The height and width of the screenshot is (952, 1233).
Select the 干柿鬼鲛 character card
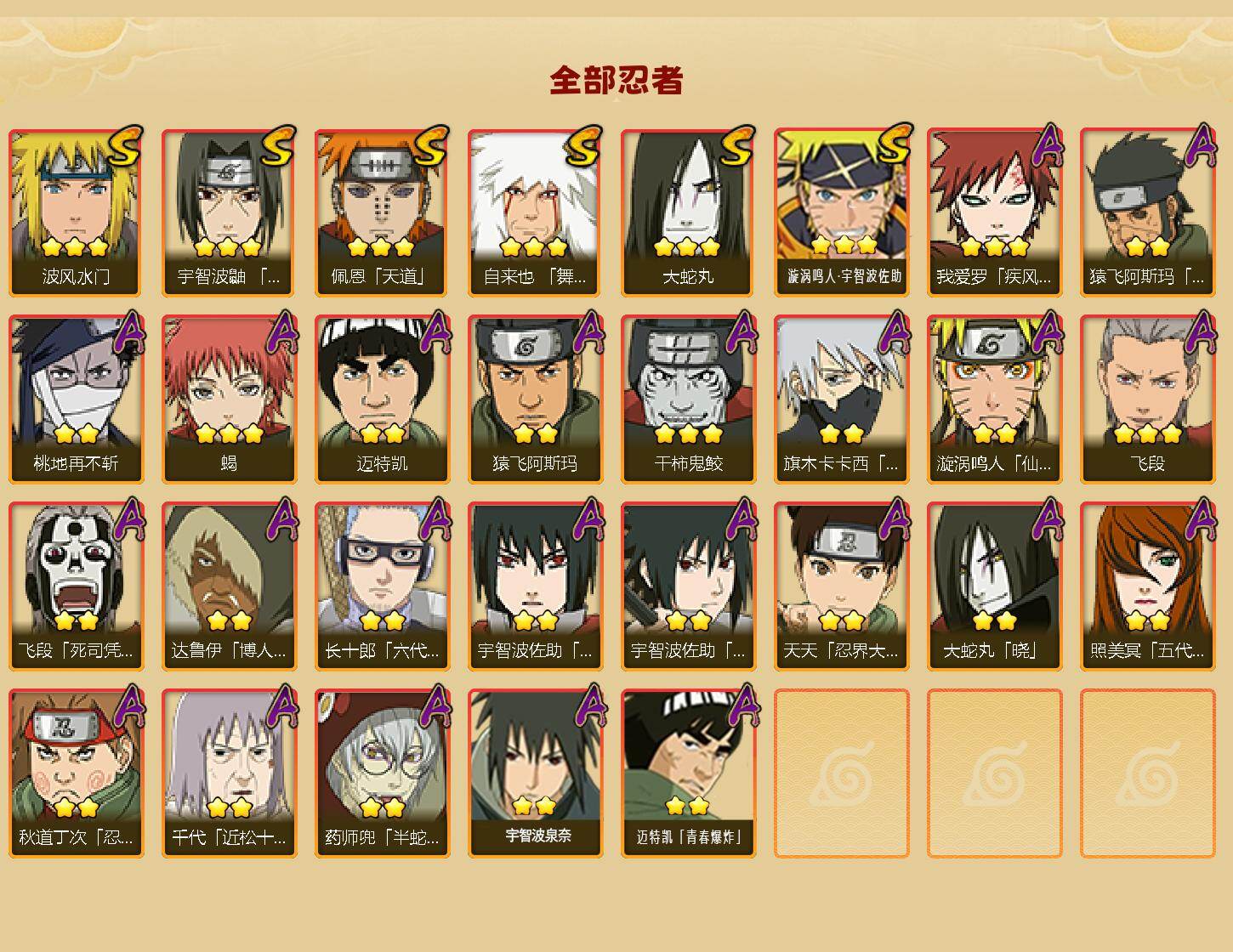(688, 399)
